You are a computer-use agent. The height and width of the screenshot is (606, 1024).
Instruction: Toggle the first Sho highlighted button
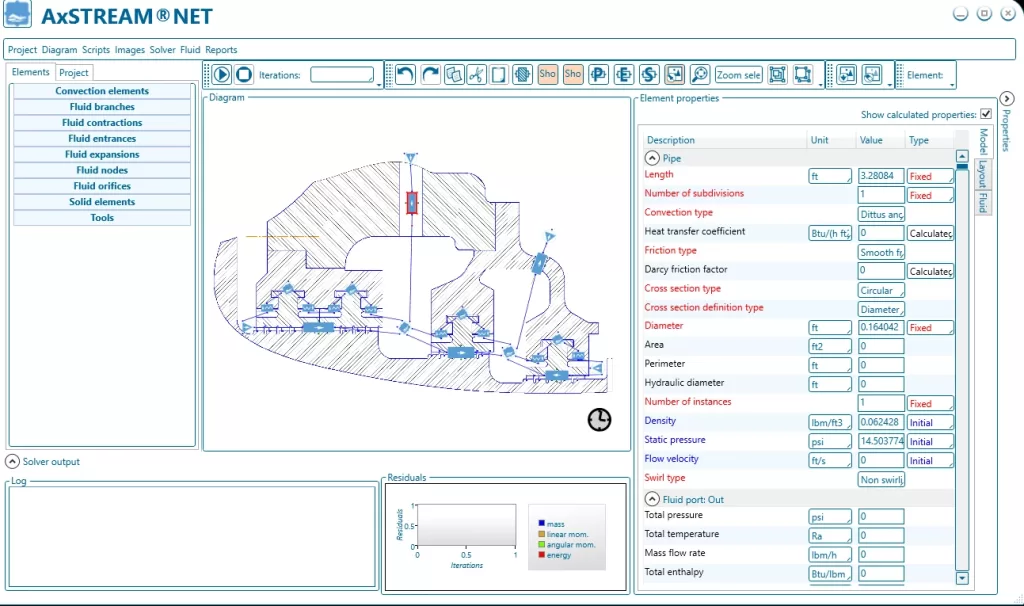point(547,75)
